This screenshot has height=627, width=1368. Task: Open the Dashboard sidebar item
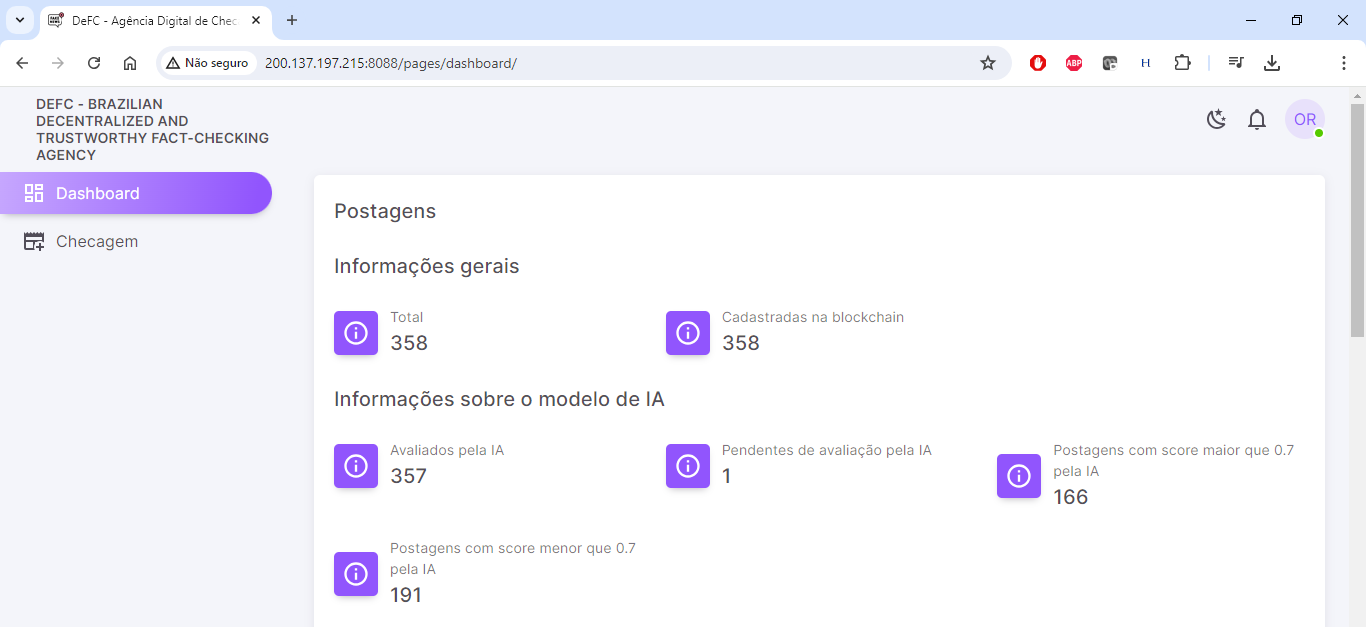click(x=136, y=193)
